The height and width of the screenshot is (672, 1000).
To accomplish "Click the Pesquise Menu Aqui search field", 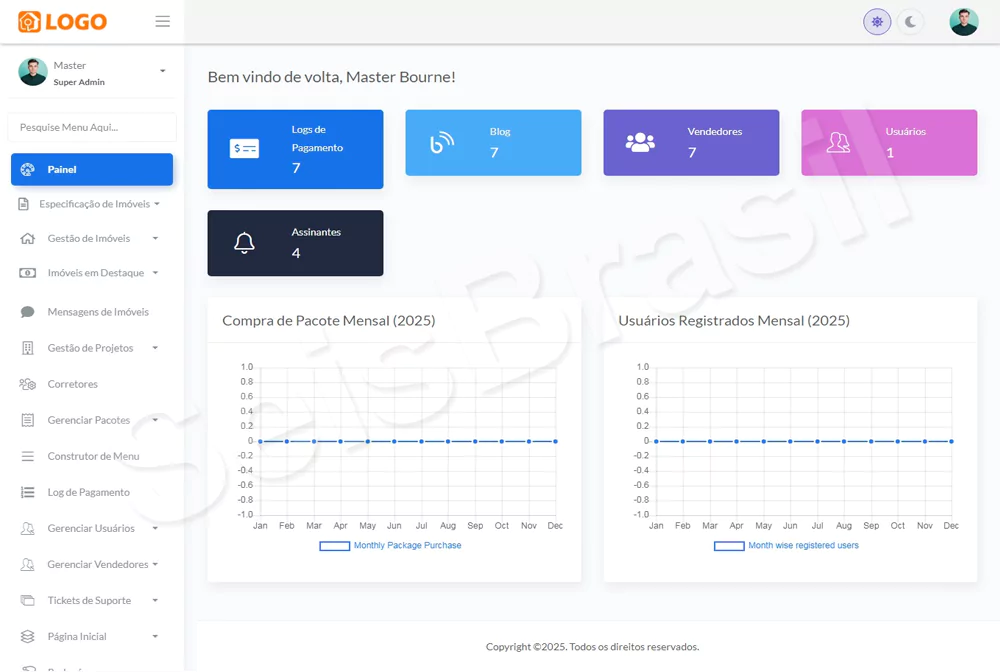I will [92, 127].
